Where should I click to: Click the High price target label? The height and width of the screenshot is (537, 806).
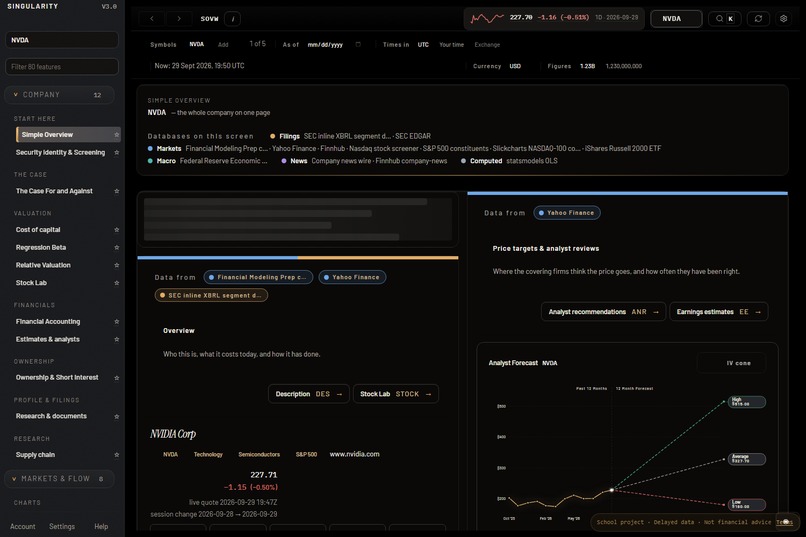[746, 402]
